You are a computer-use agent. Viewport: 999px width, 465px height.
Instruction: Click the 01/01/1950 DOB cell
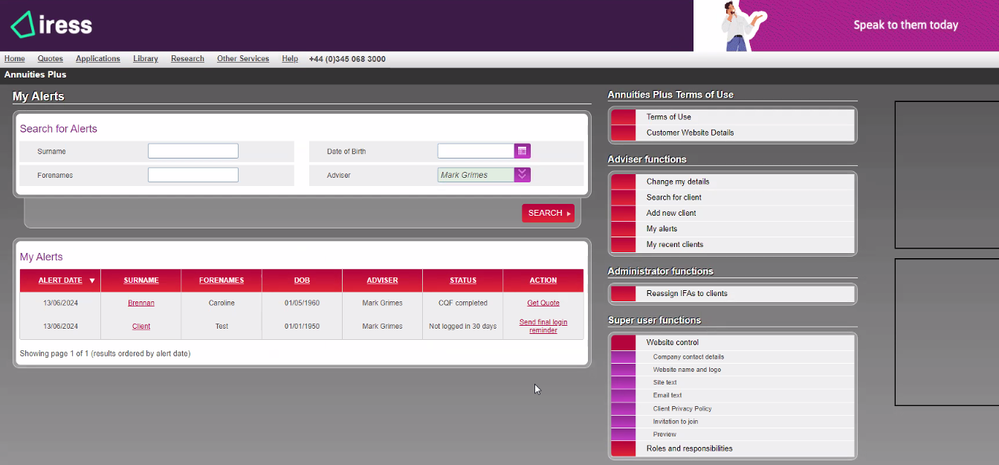click(302, 326)
